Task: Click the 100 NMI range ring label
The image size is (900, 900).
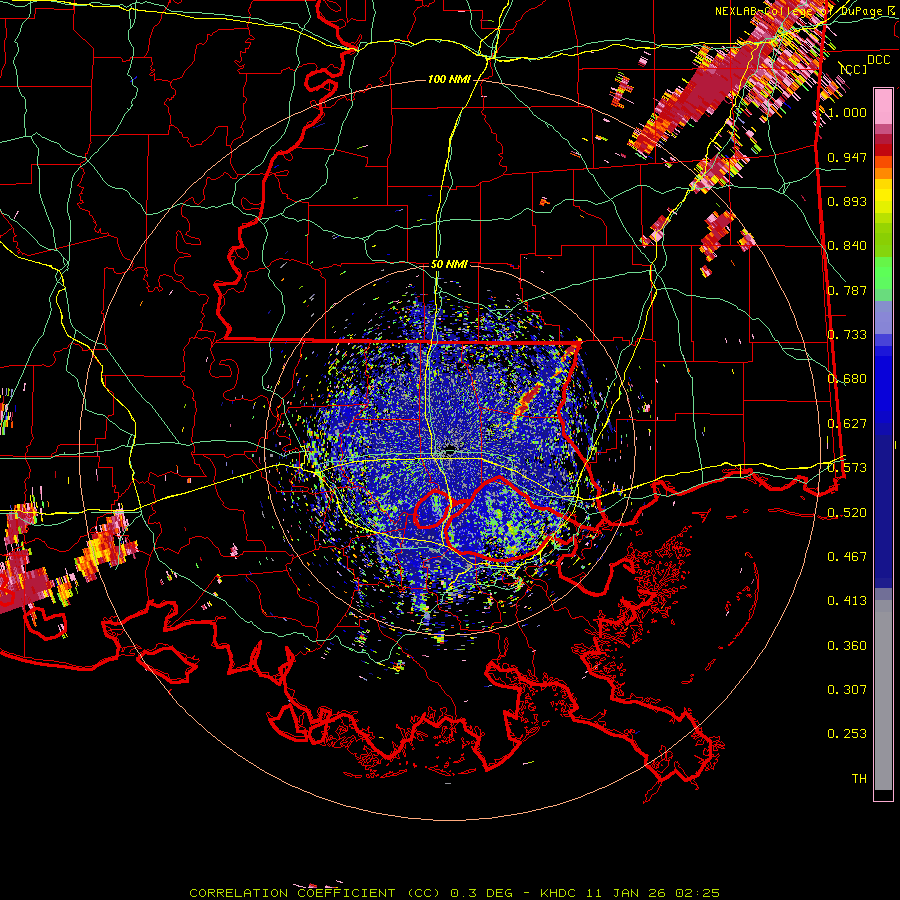Action: pyautogui.click(x=449, y=79)
